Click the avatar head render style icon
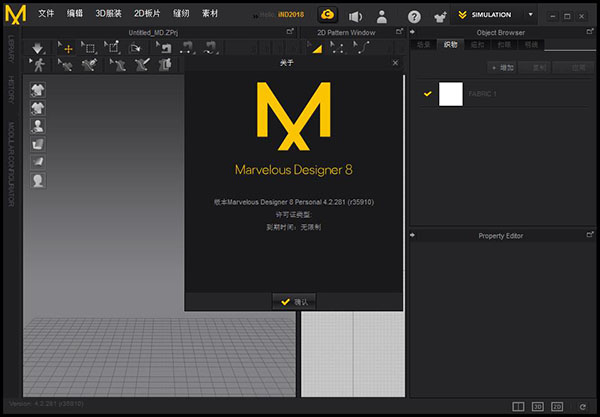600x417 pixels. click(x=38, y=180)
